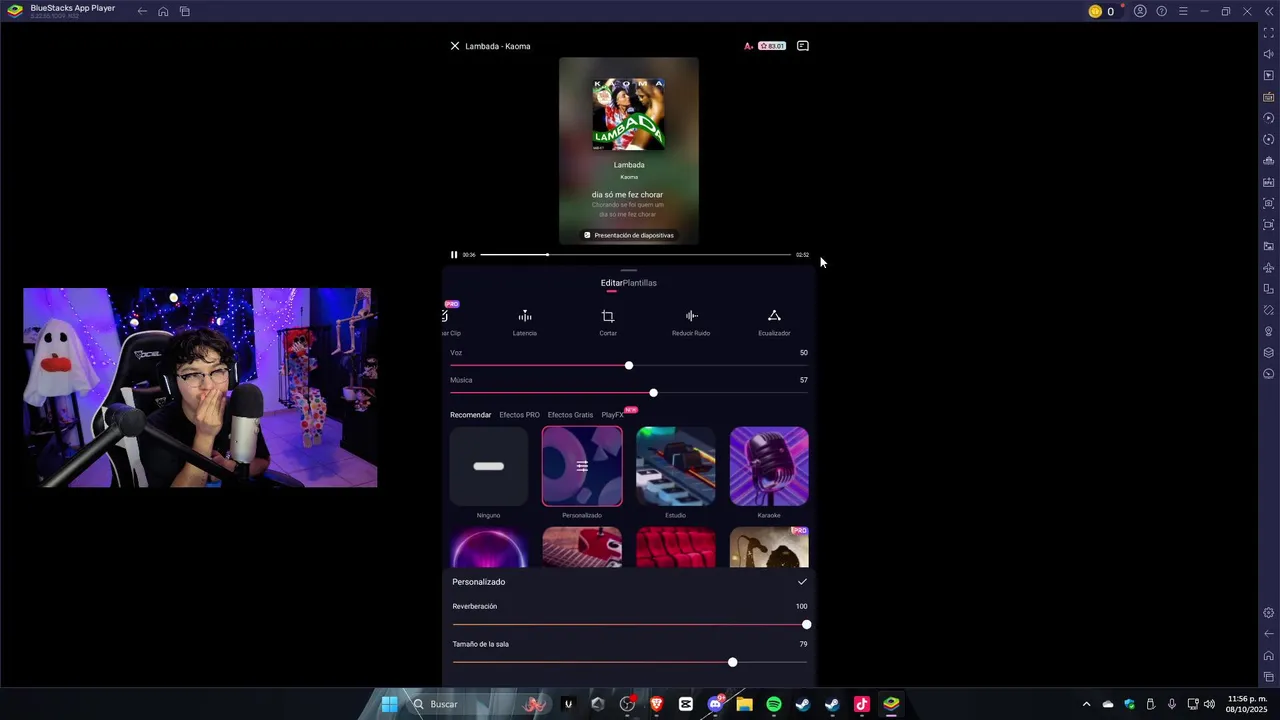This screenshot has width=1280, height=720.
Task: Collapse the BlueStacks side toolbar
Action: coord(1269,11)
